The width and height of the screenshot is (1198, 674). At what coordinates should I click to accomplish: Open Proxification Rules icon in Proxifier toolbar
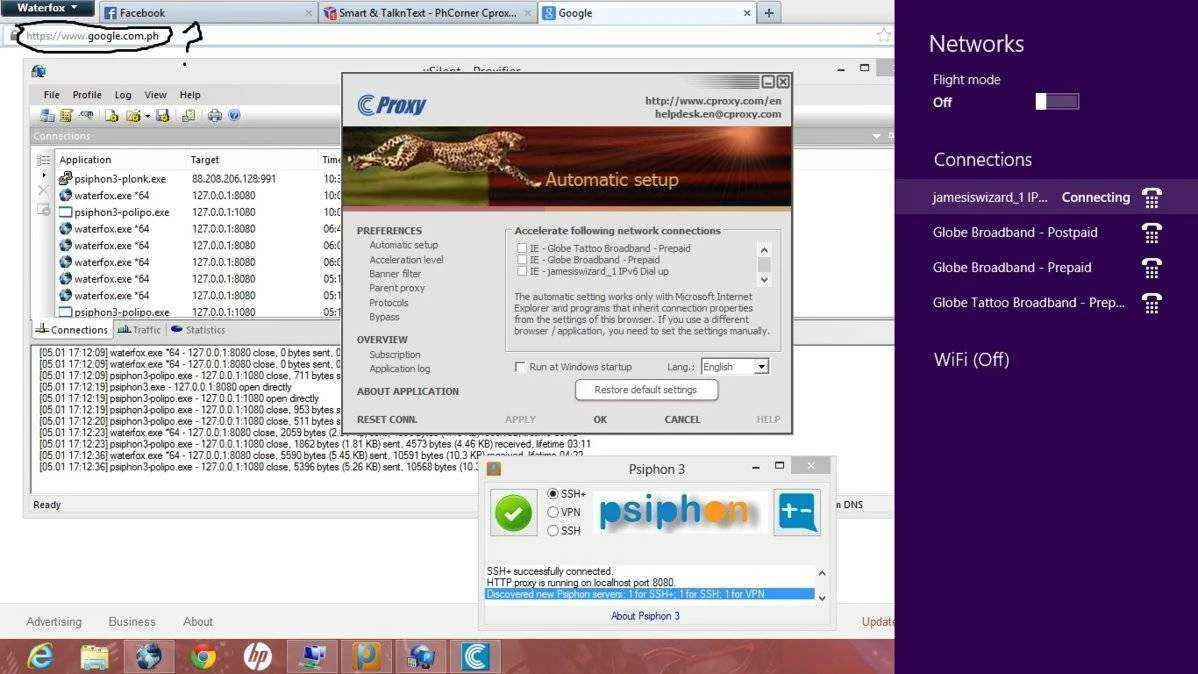(x=66, y=116)
